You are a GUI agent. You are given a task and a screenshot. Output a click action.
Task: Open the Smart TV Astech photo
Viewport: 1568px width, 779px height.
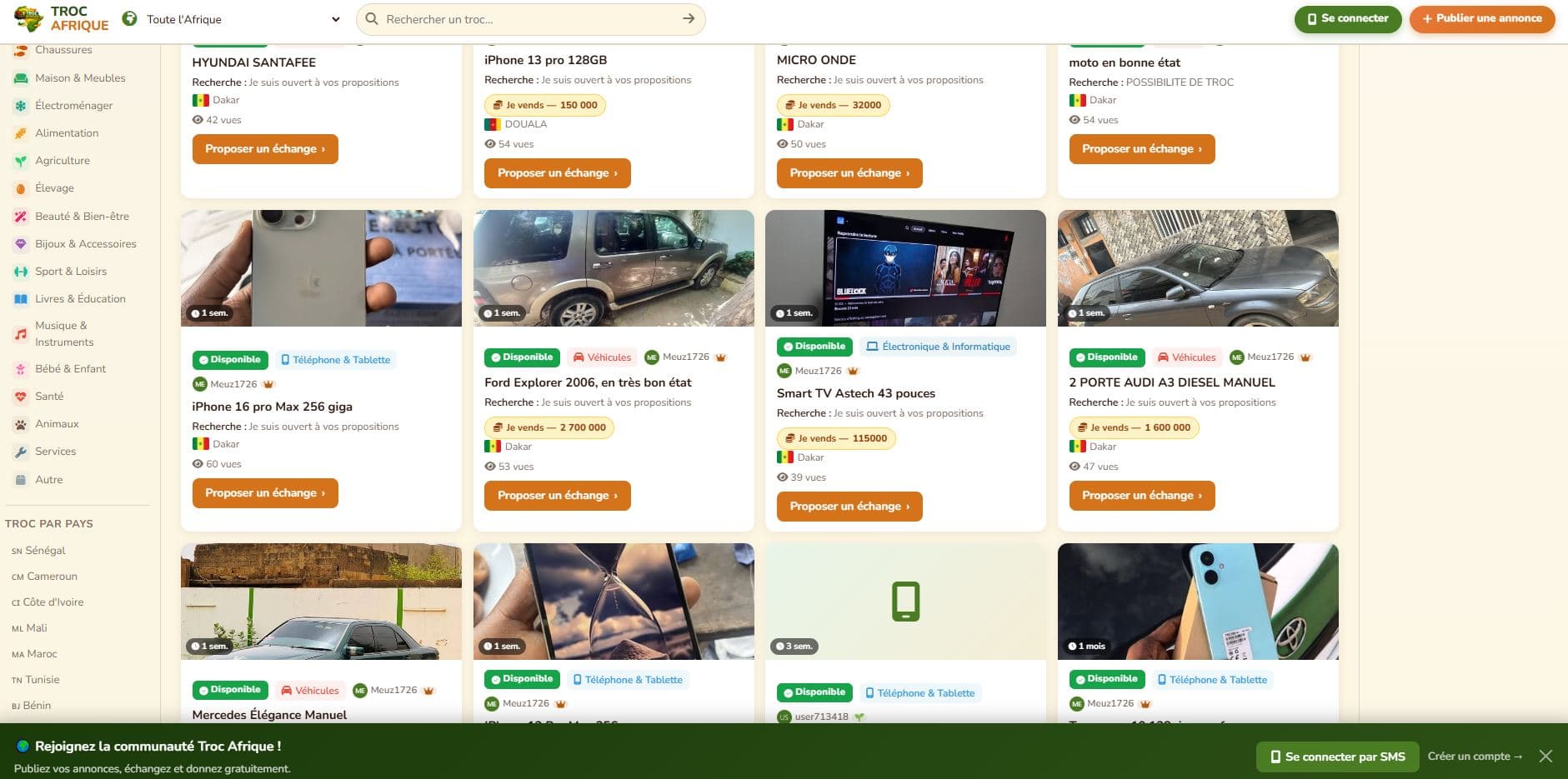(x=905, y=268)
